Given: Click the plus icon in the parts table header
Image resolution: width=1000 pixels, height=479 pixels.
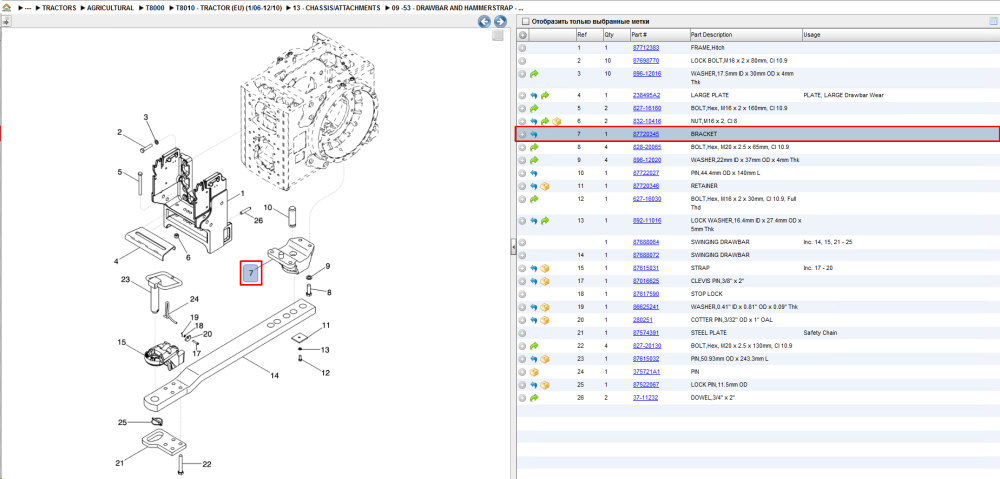Looking at the screenshot, I should pyautogui.click(x=522, y=34).
